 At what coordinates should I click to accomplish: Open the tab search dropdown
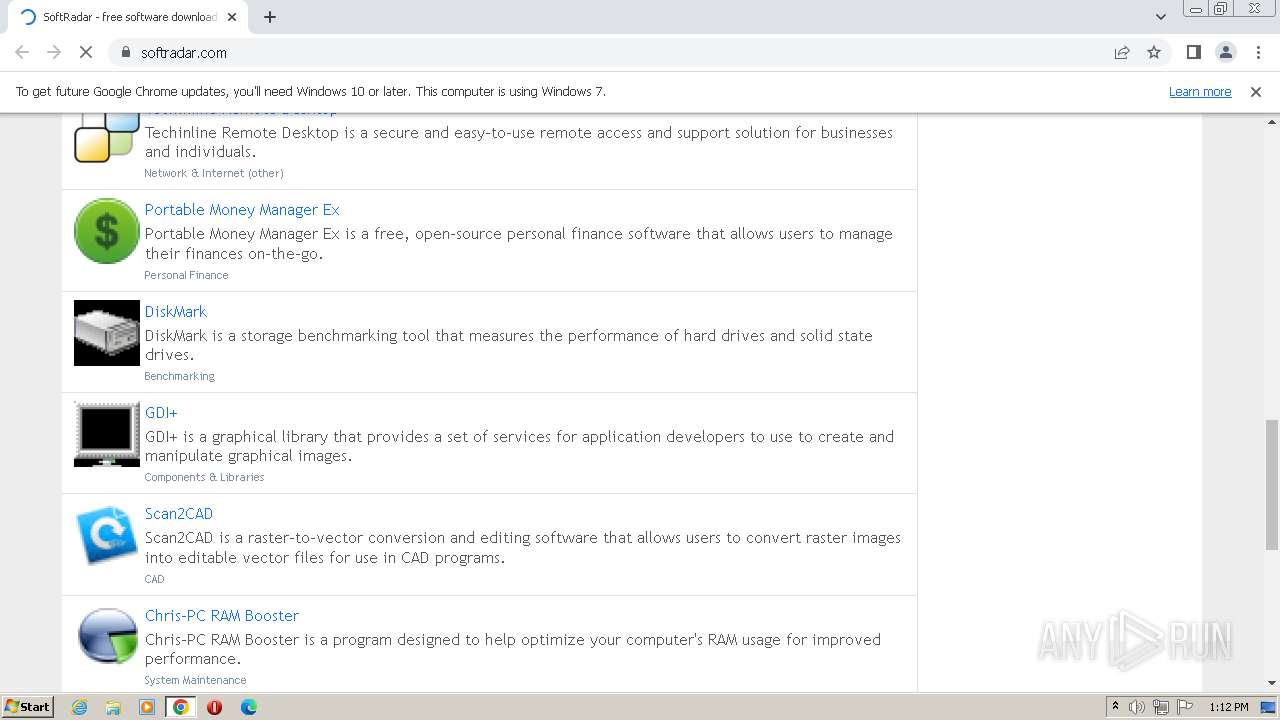click(1161, 16)
